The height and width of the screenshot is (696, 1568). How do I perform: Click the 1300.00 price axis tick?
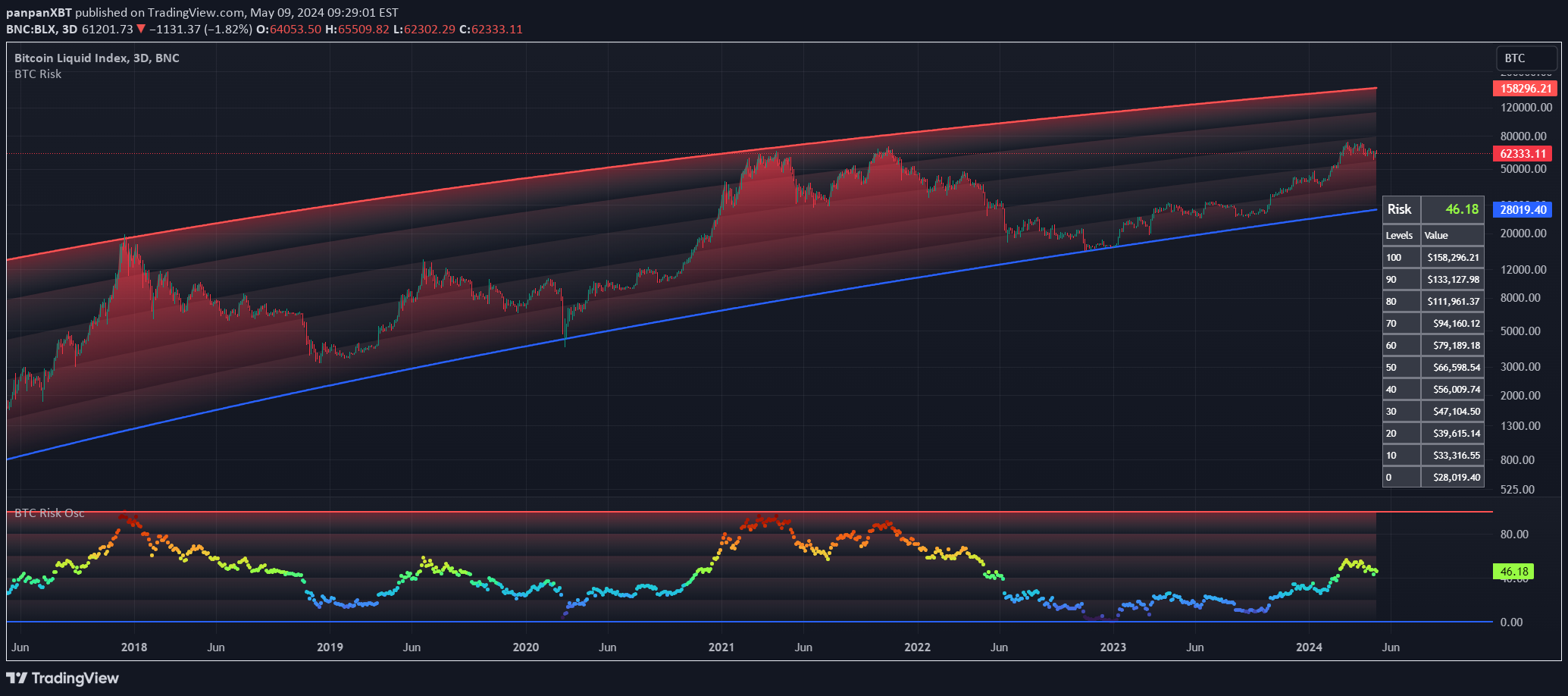1521,425
